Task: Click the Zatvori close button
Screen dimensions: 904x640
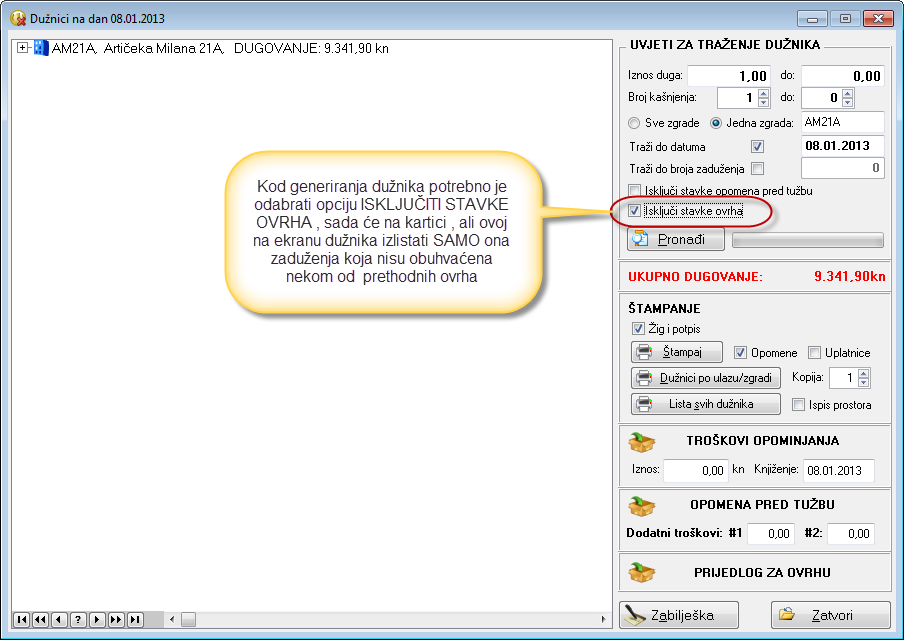Action: coord(831,615)
